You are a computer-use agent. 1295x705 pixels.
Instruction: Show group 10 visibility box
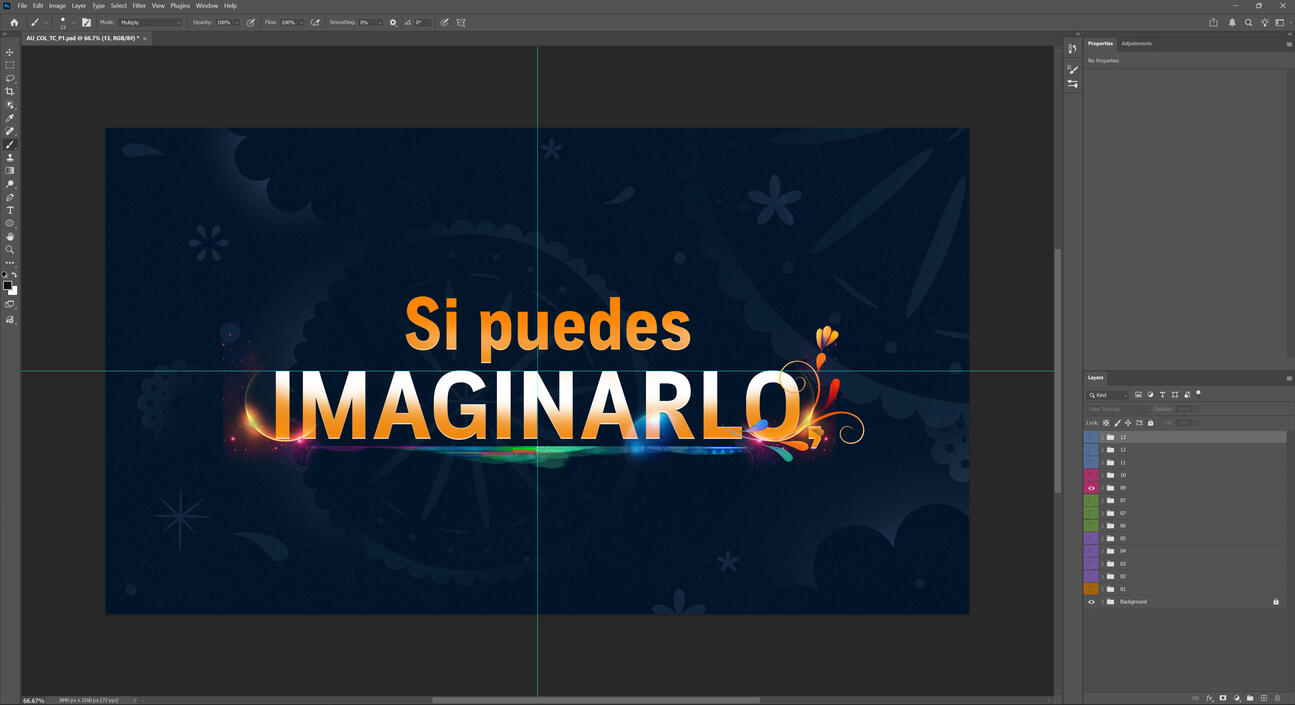click(x=1091, y=475)
